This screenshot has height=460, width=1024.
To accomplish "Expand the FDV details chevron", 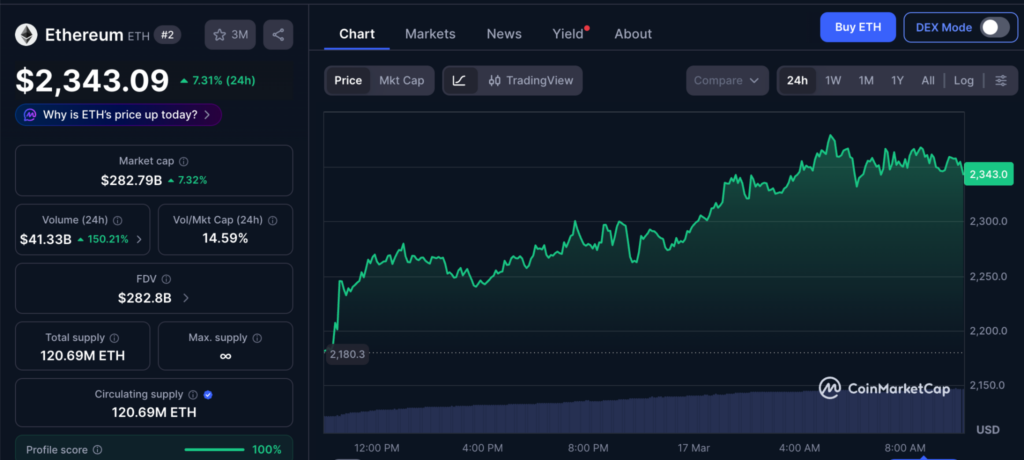I will point(186,298).
